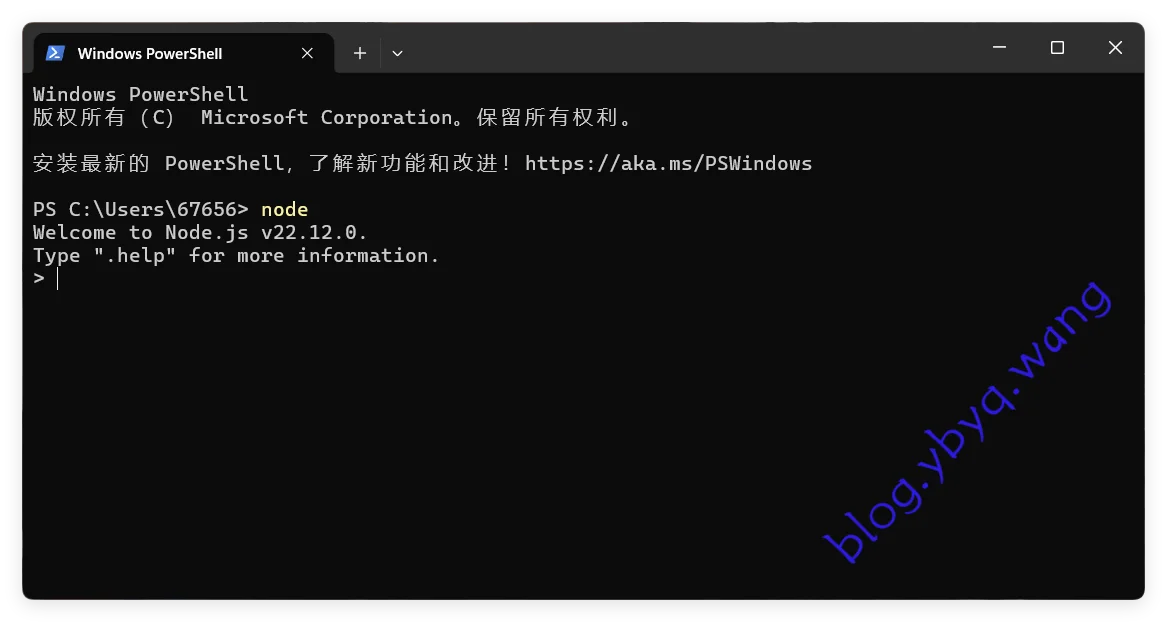Click the Node.js v22.12.0 welcome line
This screenshot has width=1167, height=622.
click(198, 232)
